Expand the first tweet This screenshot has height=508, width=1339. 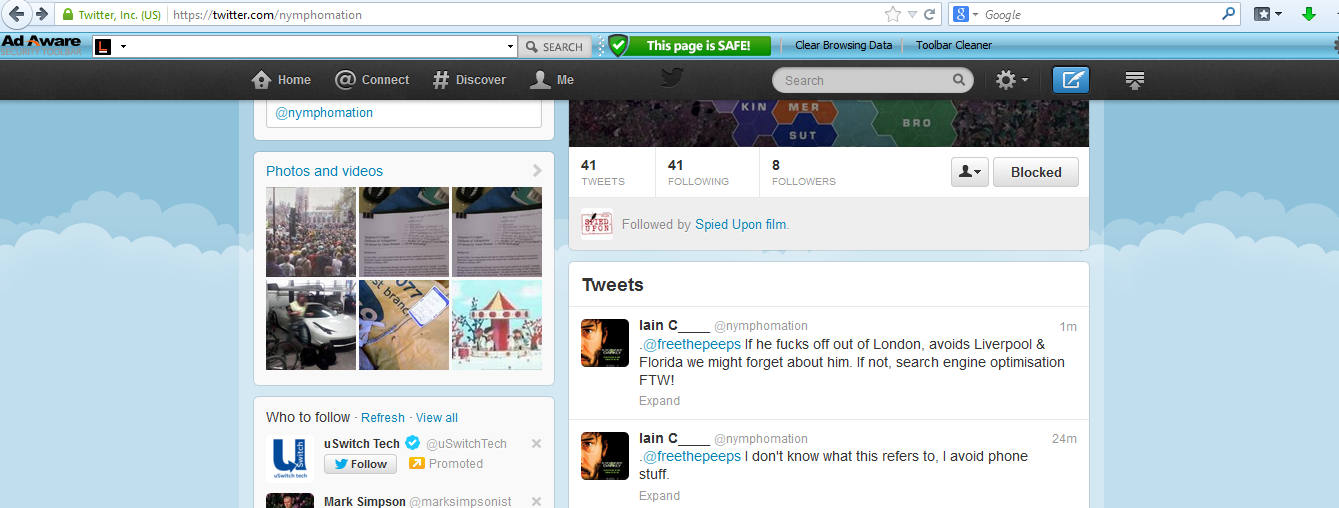pyautogui.click(x=659, y=401)
